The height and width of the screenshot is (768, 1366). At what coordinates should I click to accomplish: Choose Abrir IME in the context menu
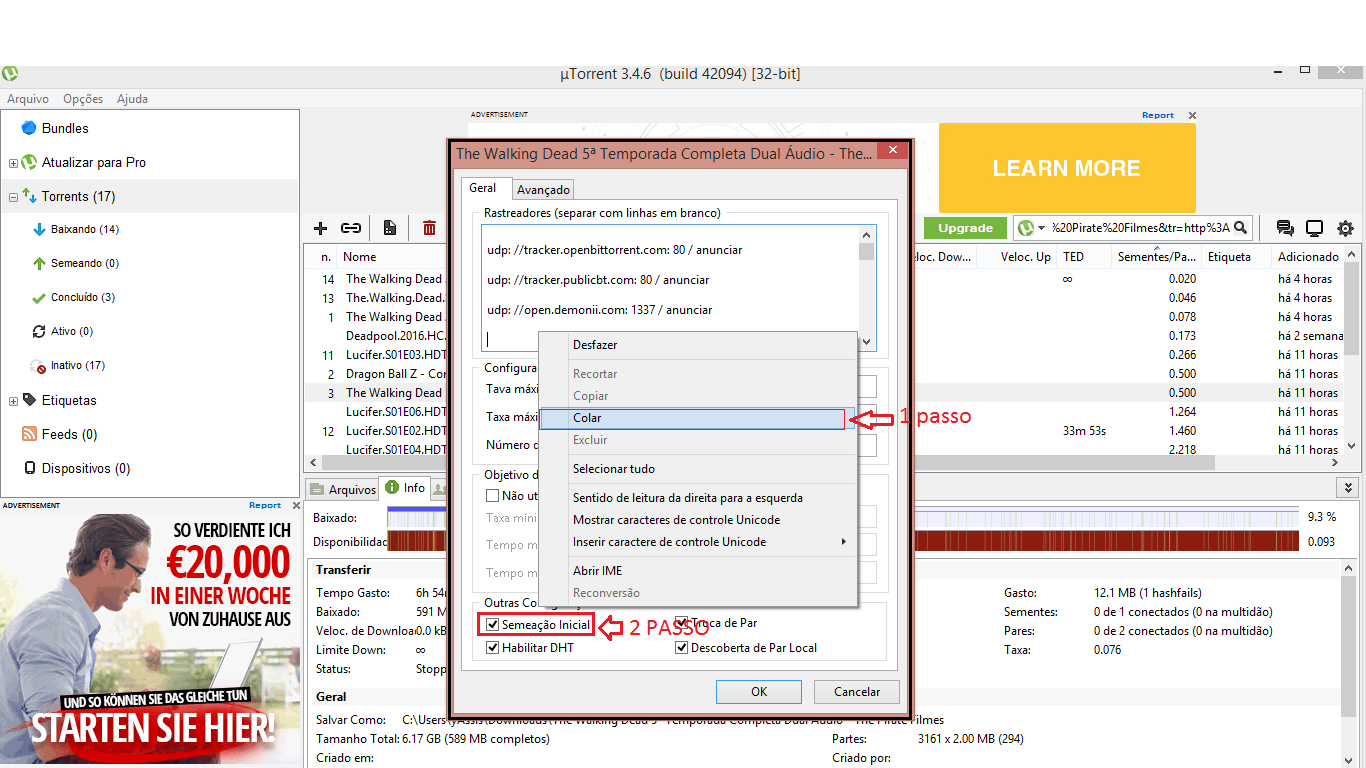(x=698, y=571)
